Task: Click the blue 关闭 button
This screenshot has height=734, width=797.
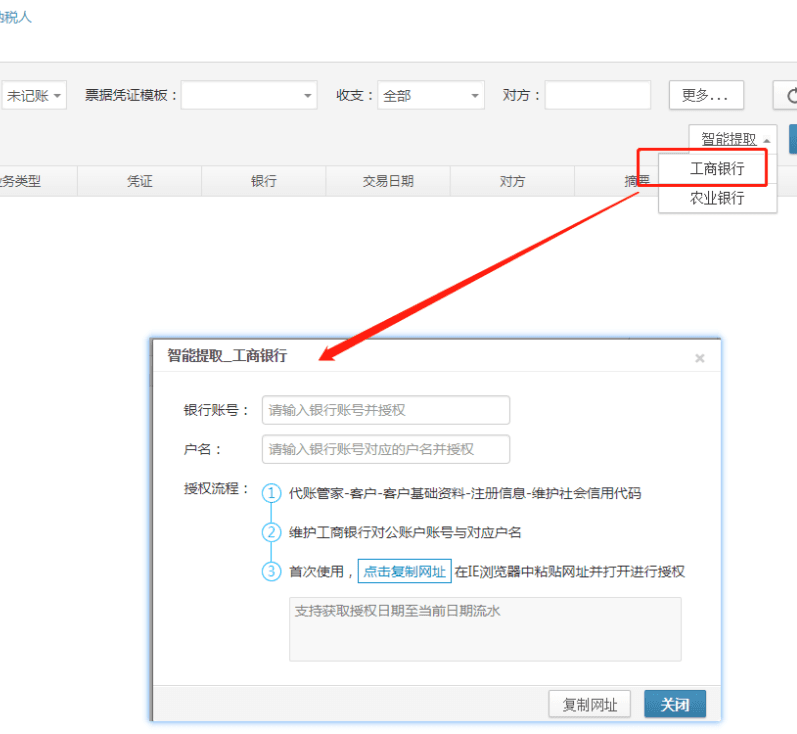Action: click(675, 705)
